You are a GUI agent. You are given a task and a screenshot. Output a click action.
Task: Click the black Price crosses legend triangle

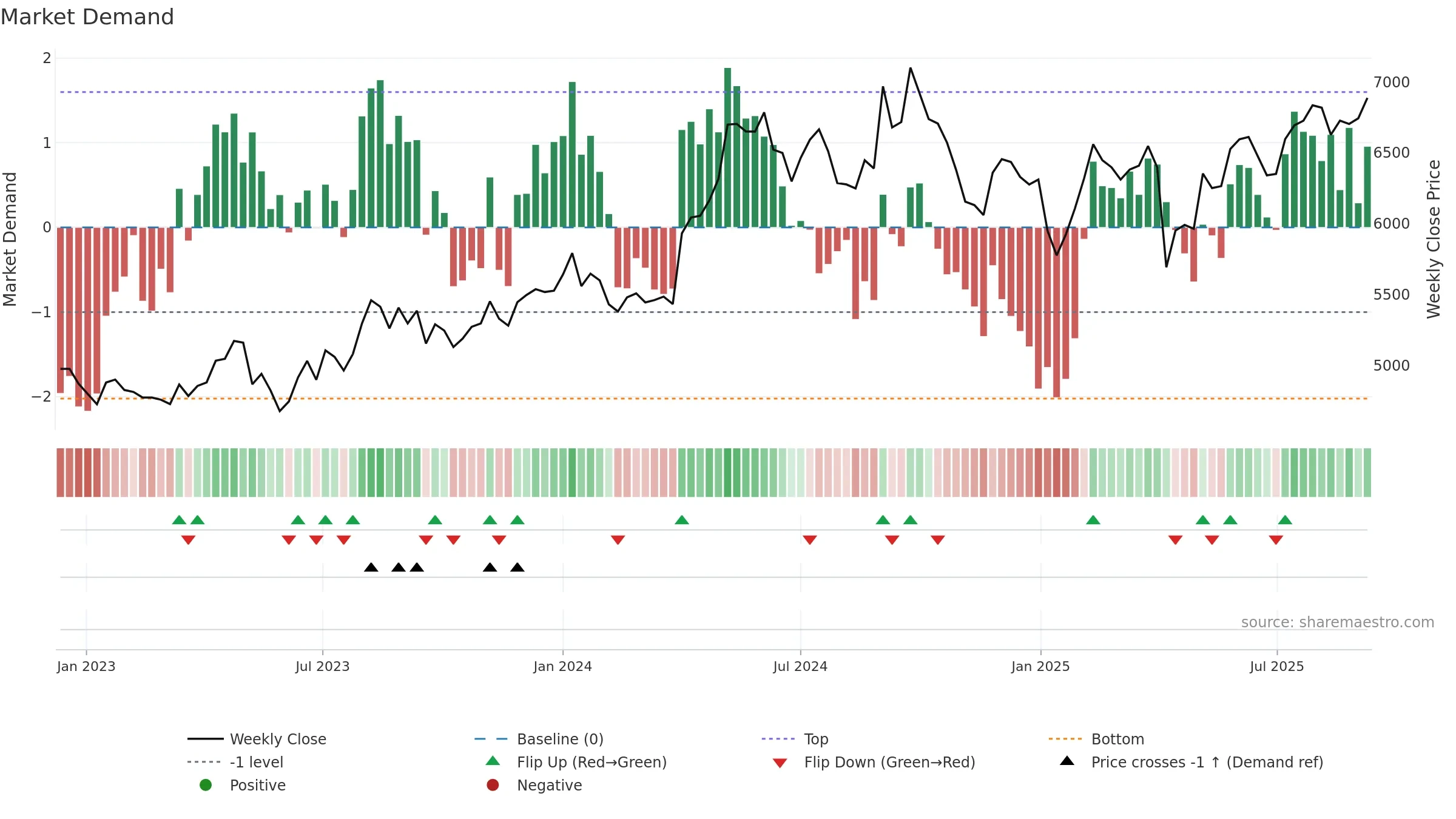(1067, 761)
